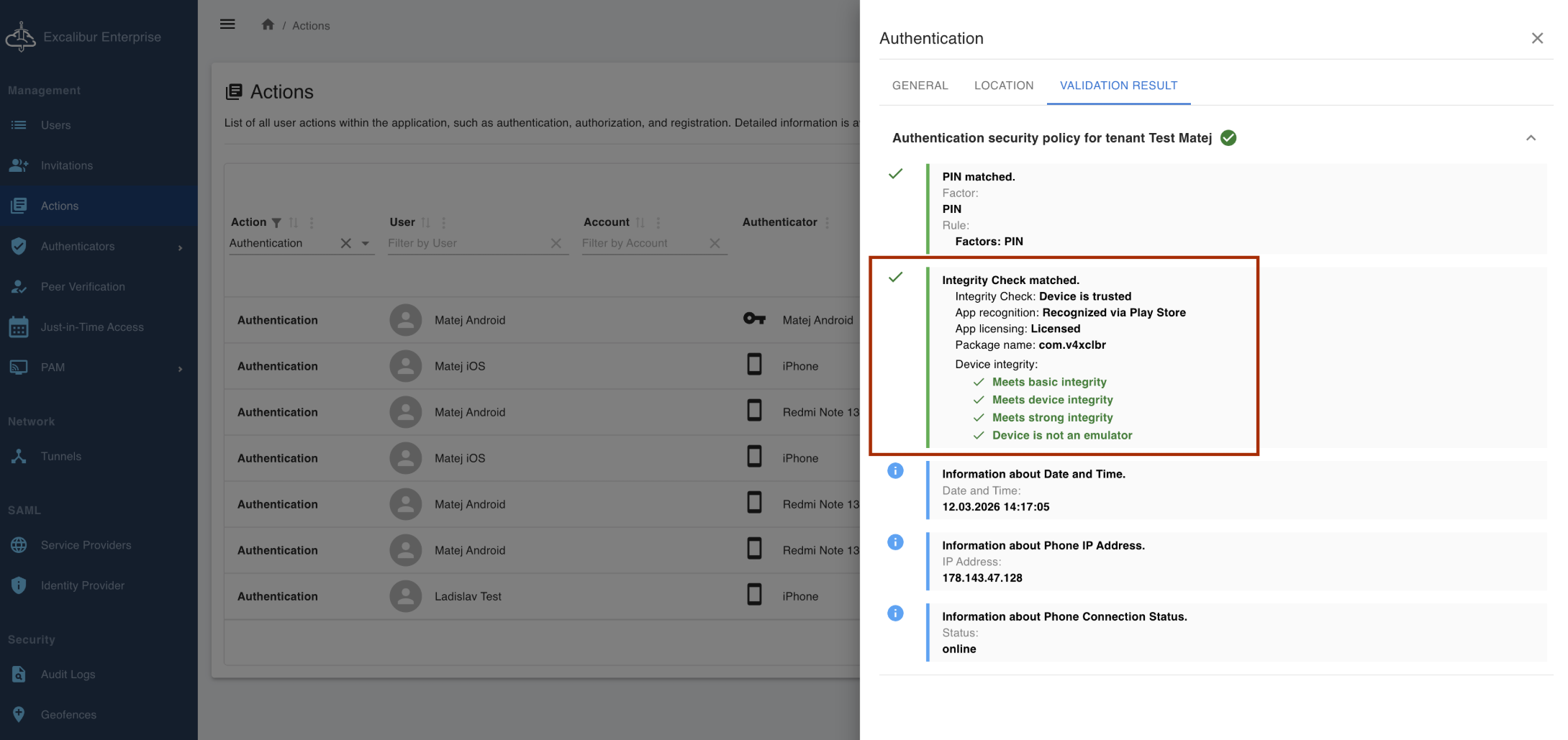Image resolution: width=1568 pixels, height=740 pixels.
Task: Click the hamburger menu icon
Action: click(x=227, y=24)
